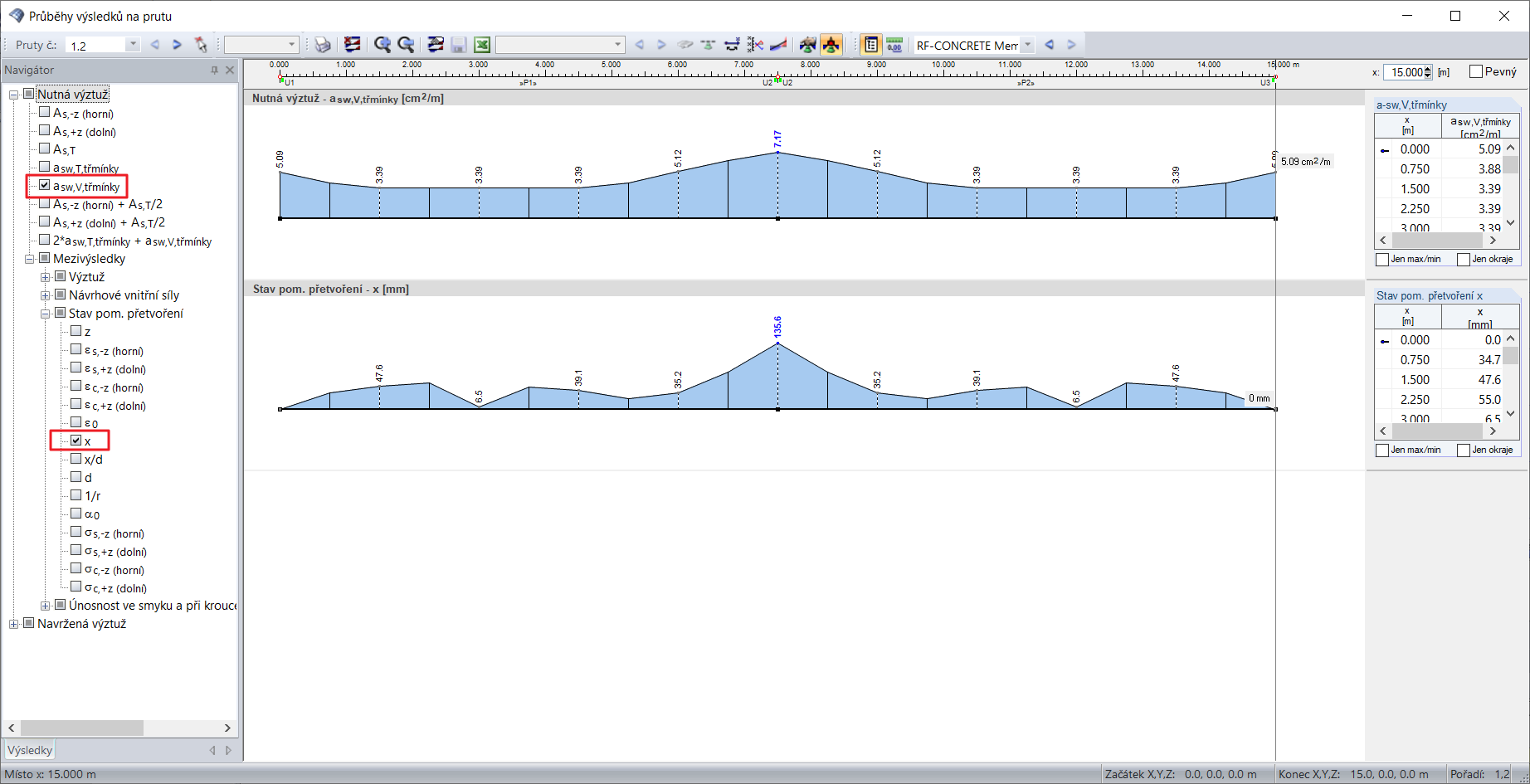The image size is (1530, 784).
Task: Zoom in on the diagrams
Action: pos(382,45)
